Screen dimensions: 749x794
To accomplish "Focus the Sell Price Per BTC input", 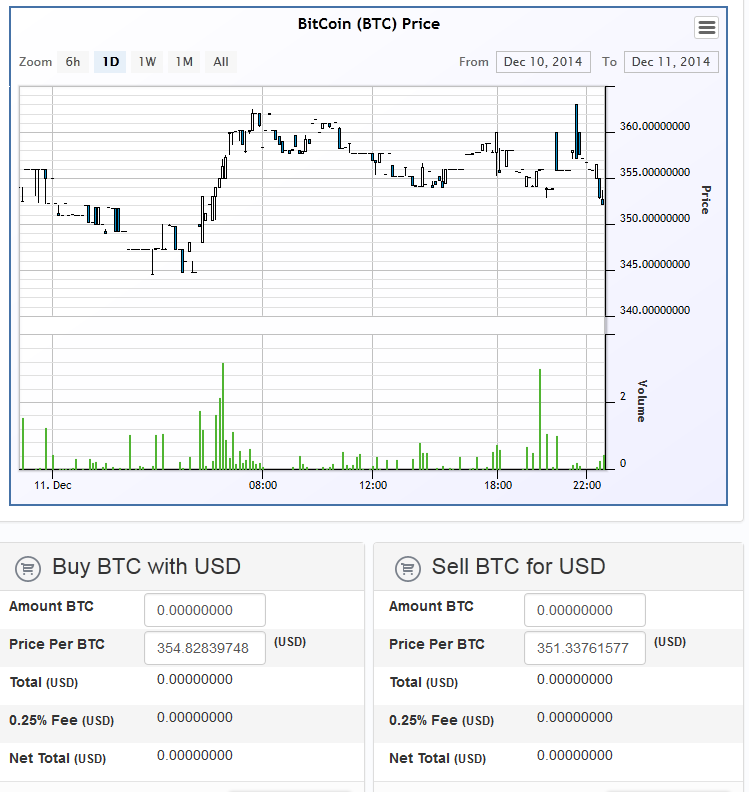I will 584,648.
